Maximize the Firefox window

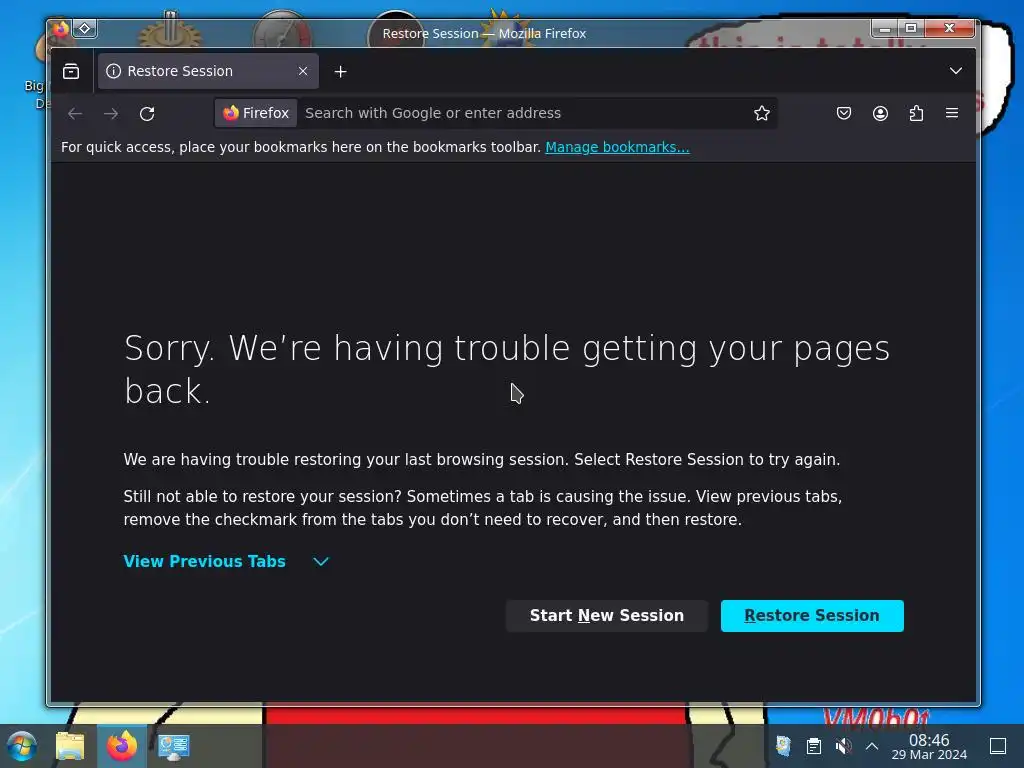click(x=911, y=28)
